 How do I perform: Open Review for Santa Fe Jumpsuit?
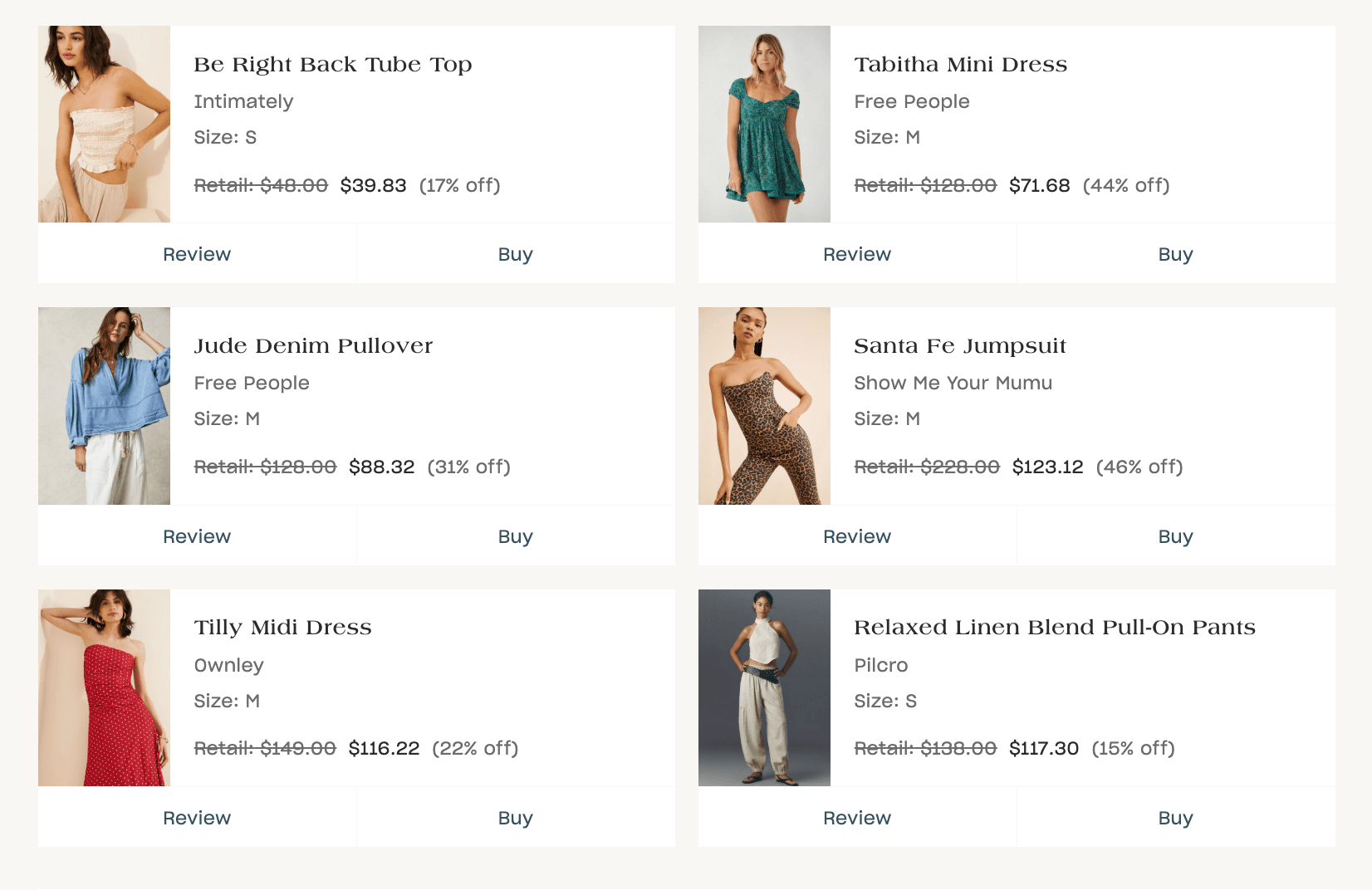tap(857, 536)
